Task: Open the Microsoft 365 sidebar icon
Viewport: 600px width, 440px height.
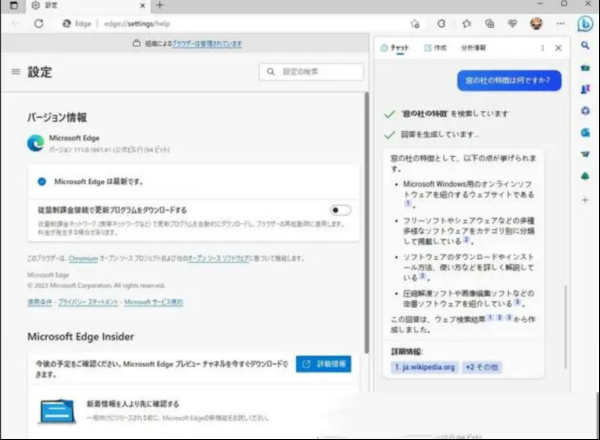Action: coord(585,111)
